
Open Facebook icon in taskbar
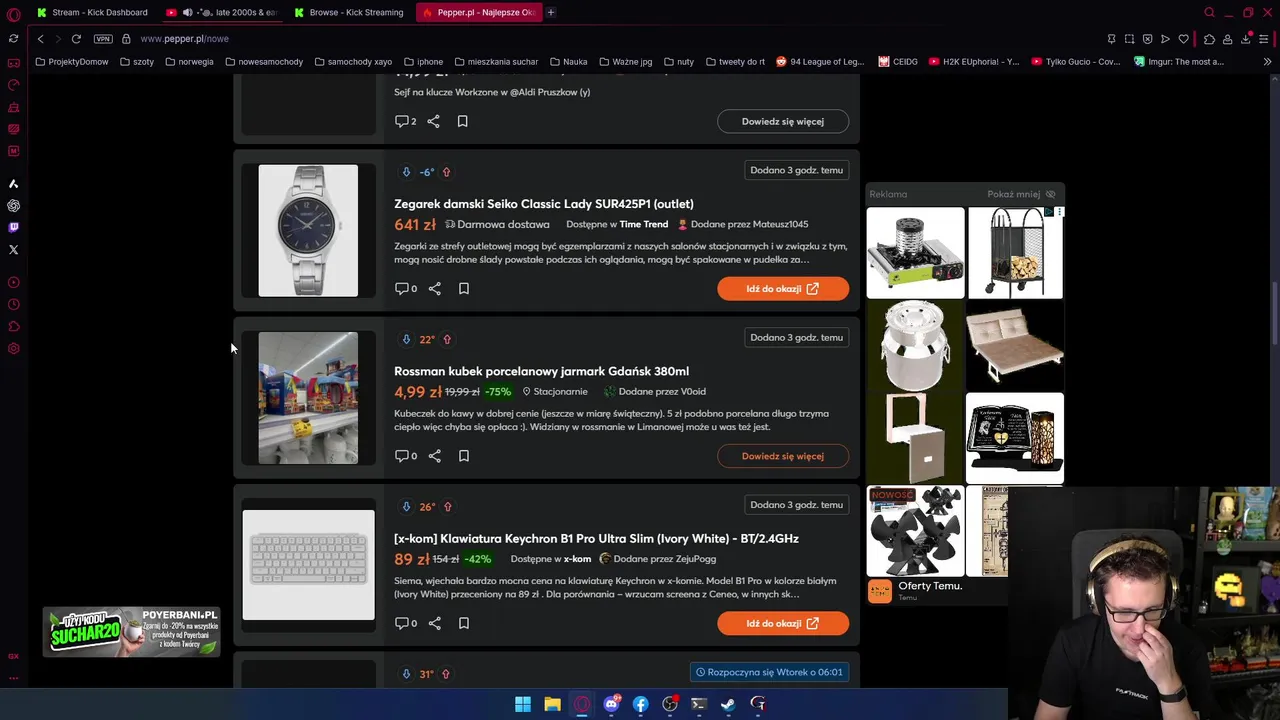(640, 704)
